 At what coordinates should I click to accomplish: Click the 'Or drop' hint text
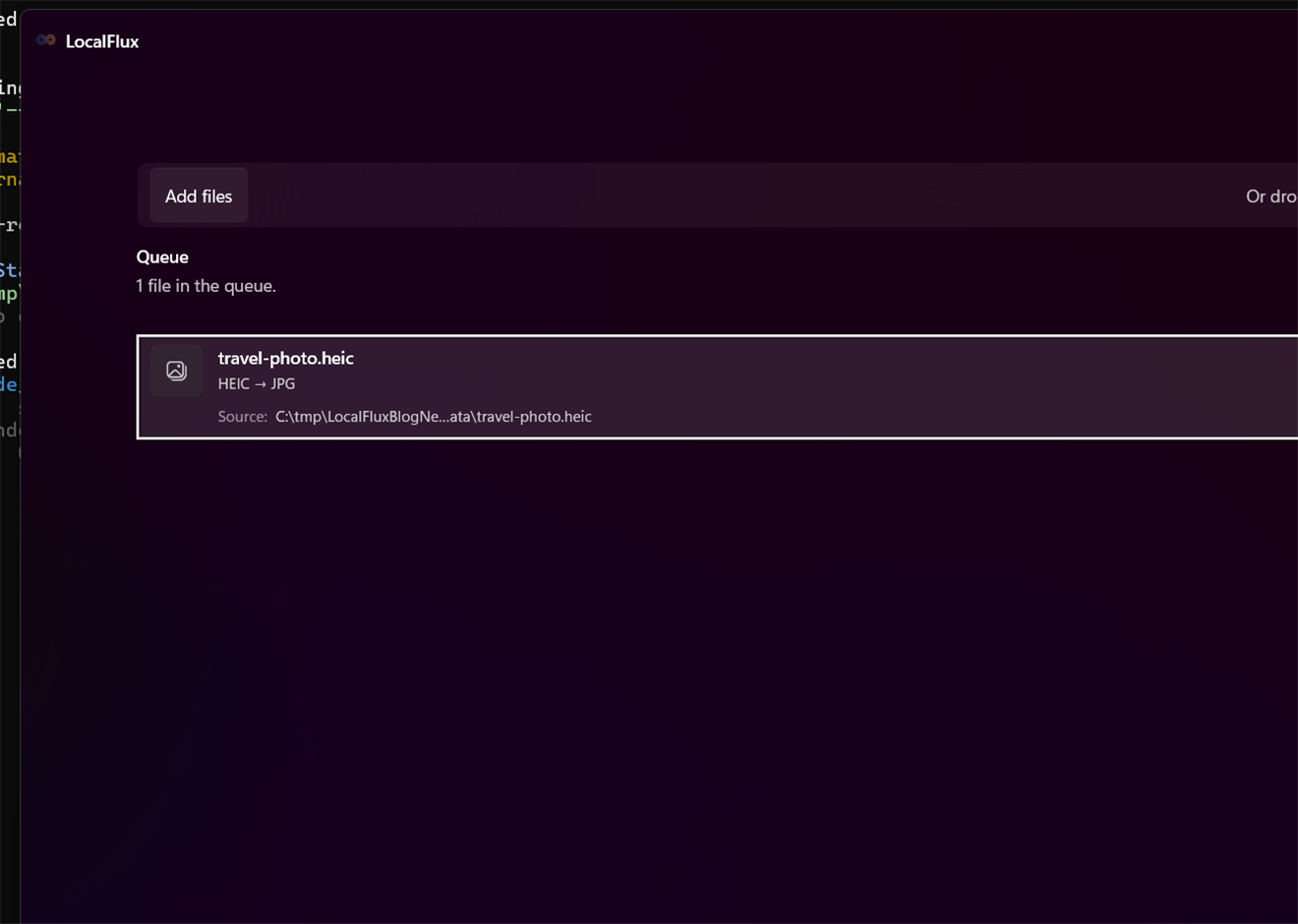click(1271, 196)
